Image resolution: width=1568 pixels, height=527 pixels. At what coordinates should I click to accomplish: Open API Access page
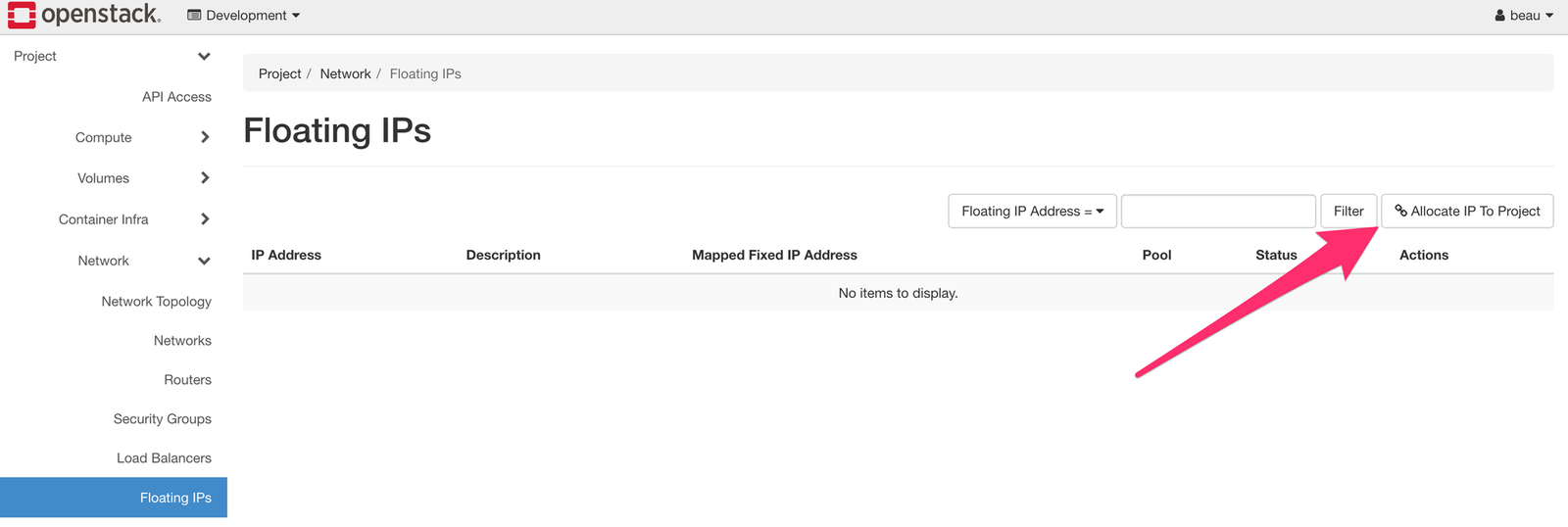176,97
